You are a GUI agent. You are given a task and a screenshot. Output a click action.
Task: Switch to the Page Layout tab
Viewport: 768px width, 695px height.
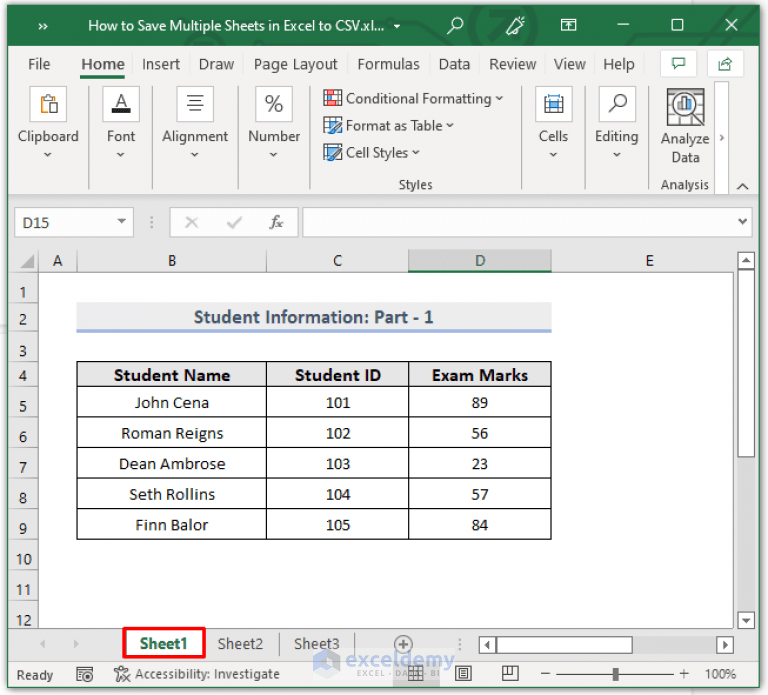pos(295,64)
